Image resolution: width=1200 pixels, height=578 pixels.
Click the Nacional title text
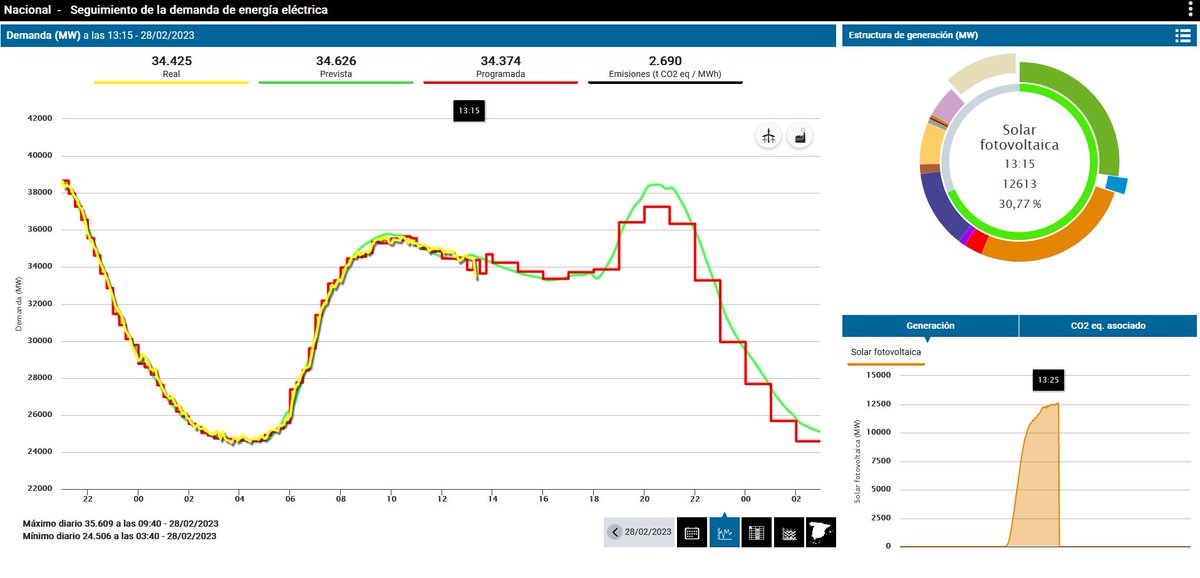pyautogui.click(x=28, y=10)
